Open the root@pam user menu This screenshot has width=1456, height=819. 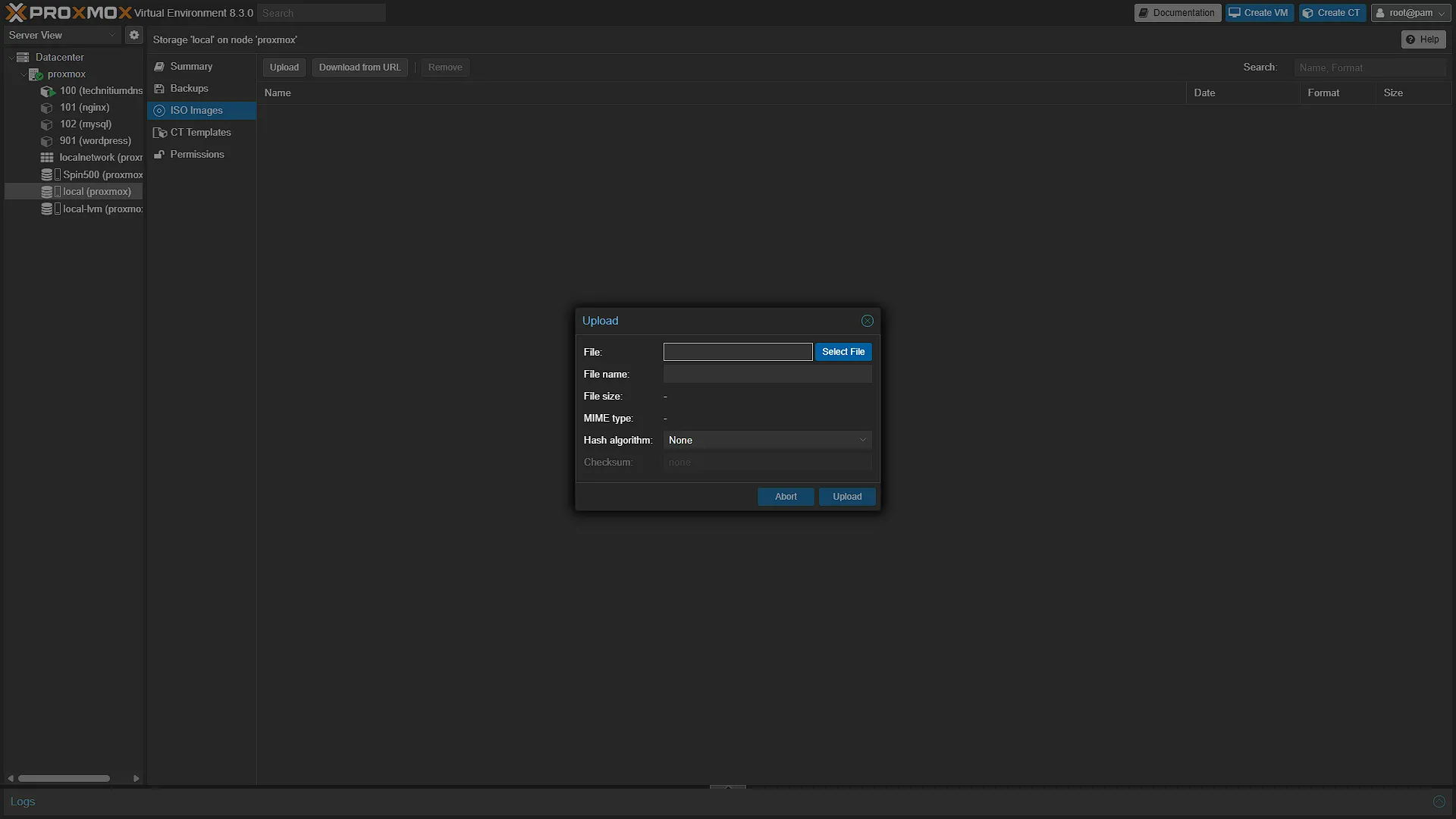(1410, 13)
